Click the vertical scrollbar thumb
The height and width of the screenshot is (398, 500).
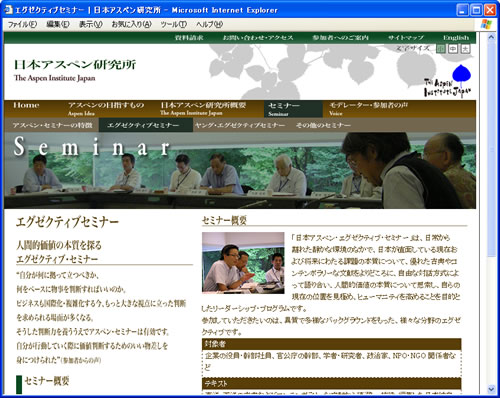click(491, 149)
